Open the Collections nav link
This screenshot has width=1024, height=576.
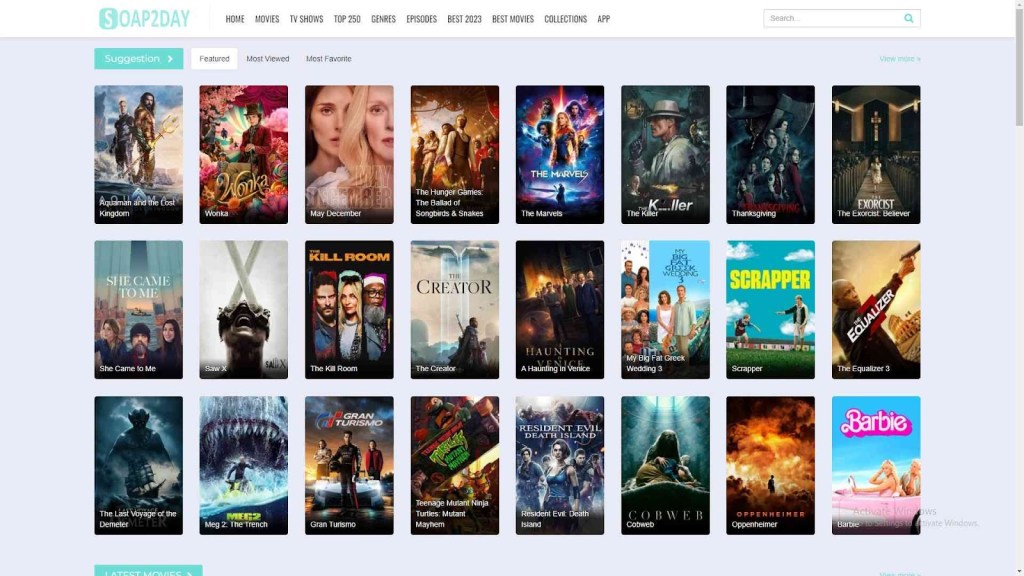point(565,19)
